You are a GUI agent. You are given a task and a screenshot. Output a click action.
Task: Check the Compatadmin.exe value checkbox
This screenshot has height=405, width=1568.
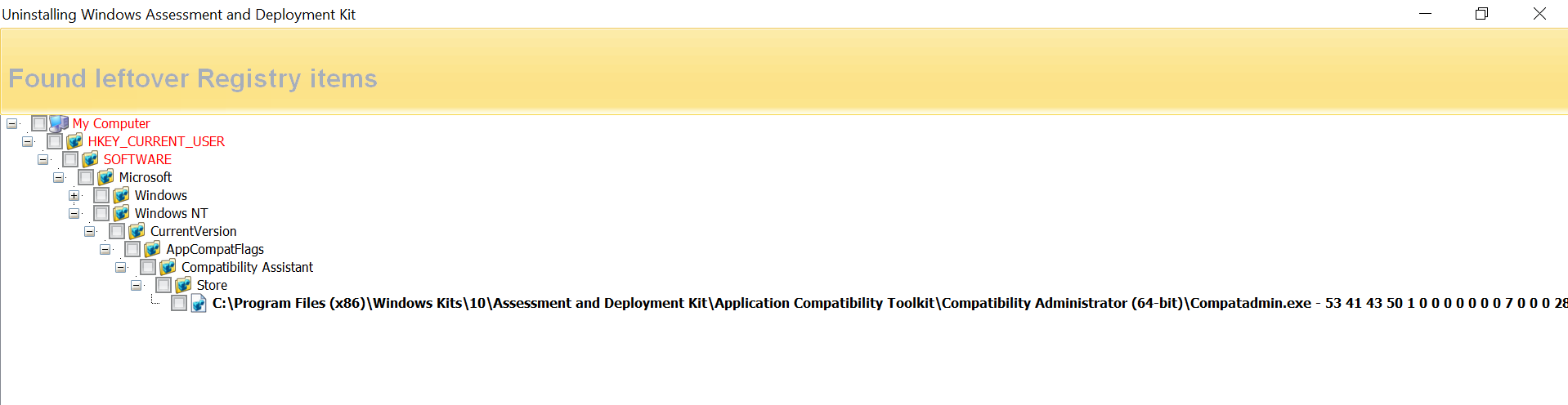[179, 303]
